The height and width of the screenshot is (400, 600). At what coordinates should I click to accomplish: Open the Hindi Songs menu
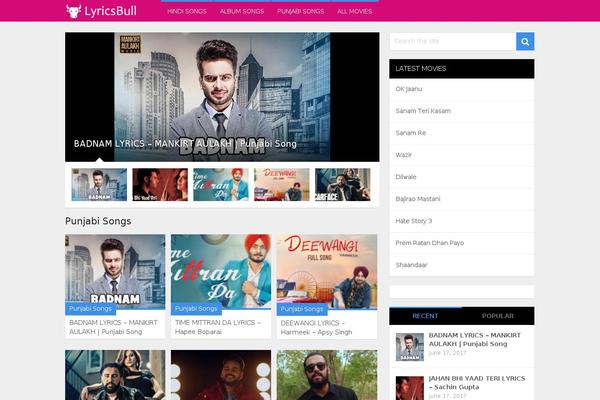click(x=187, y=11)
